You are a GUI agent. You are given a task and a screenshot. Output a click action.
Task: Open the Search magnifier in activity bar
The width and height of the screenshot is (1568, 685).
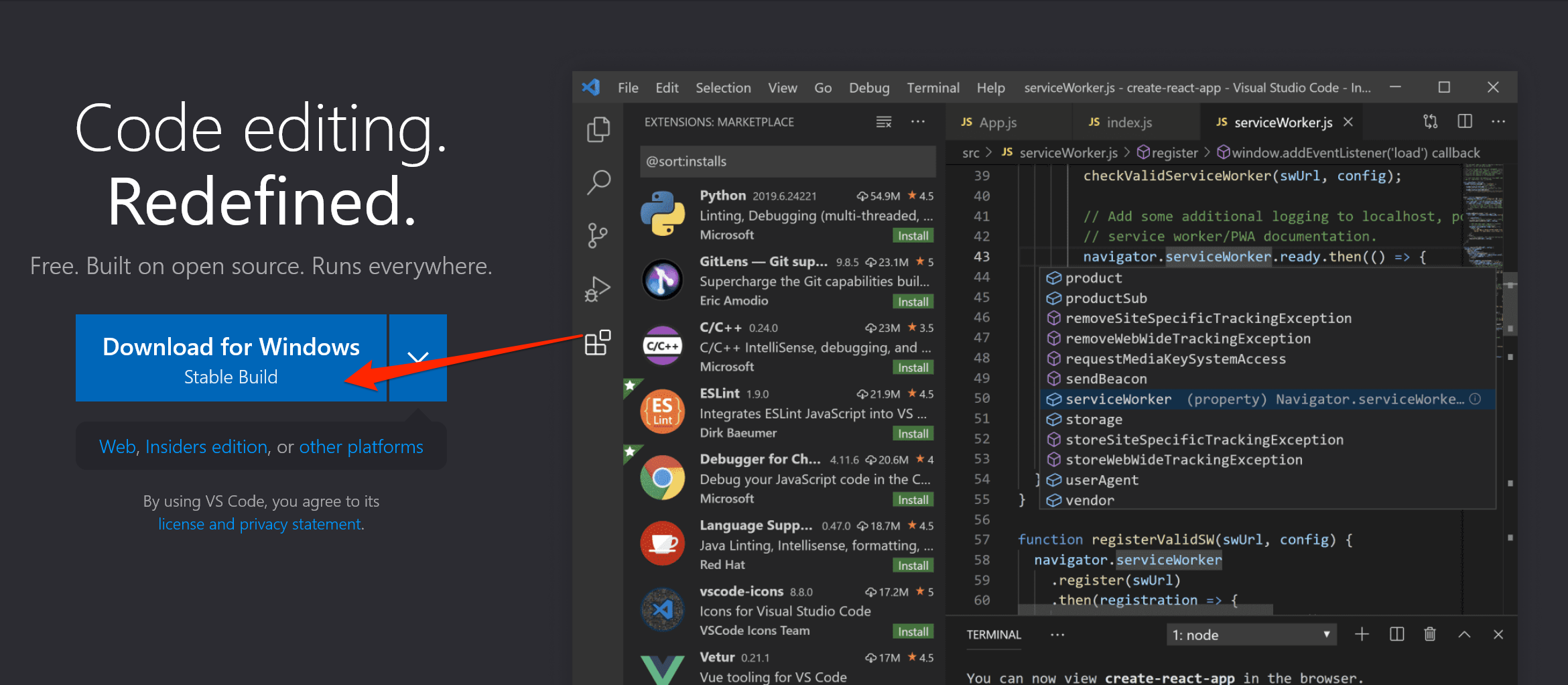pyautogui.click(x=598, y=182)
